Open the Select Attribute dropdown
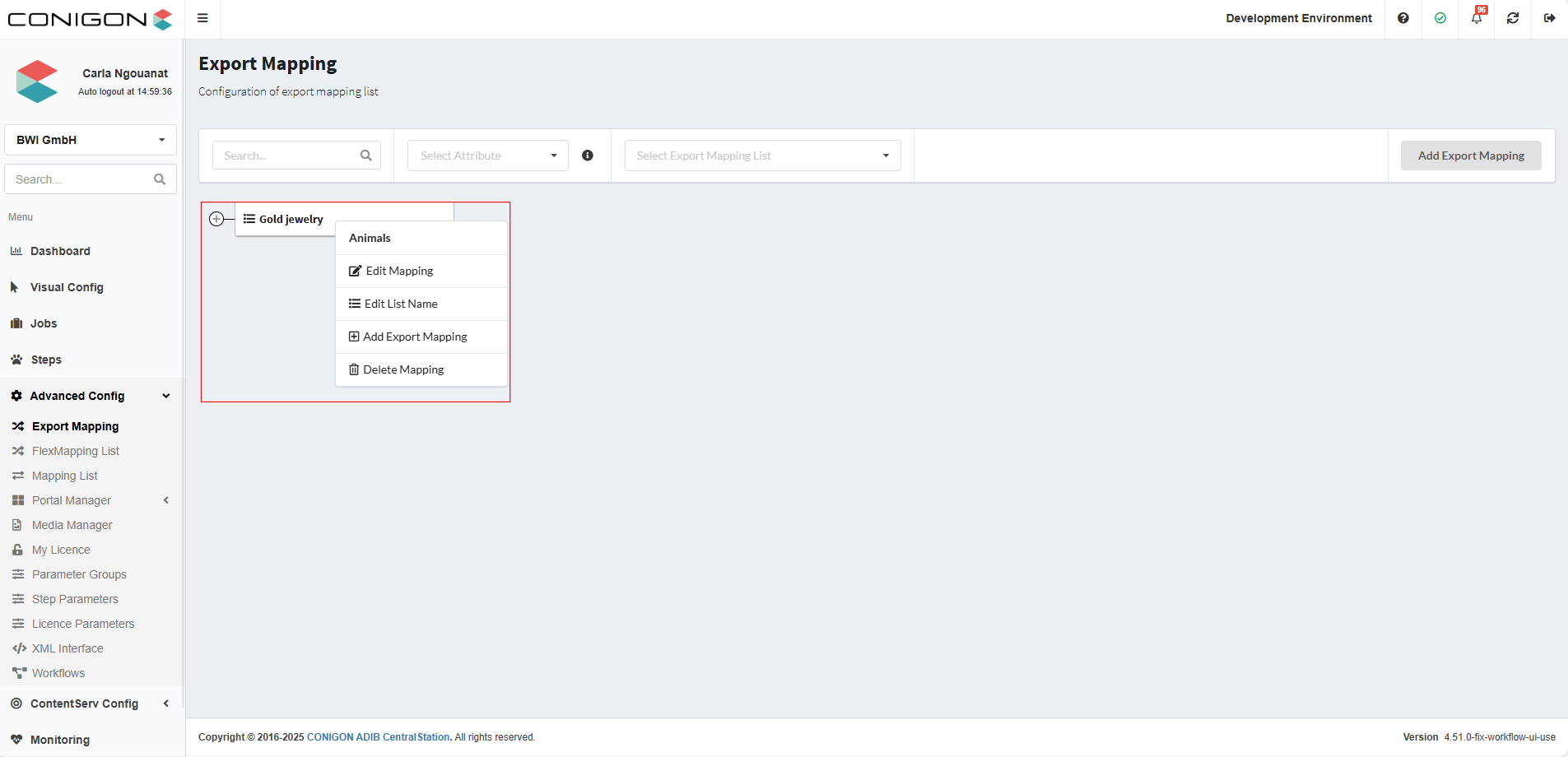Screen dimensions: 1568x757 point(487,156)
